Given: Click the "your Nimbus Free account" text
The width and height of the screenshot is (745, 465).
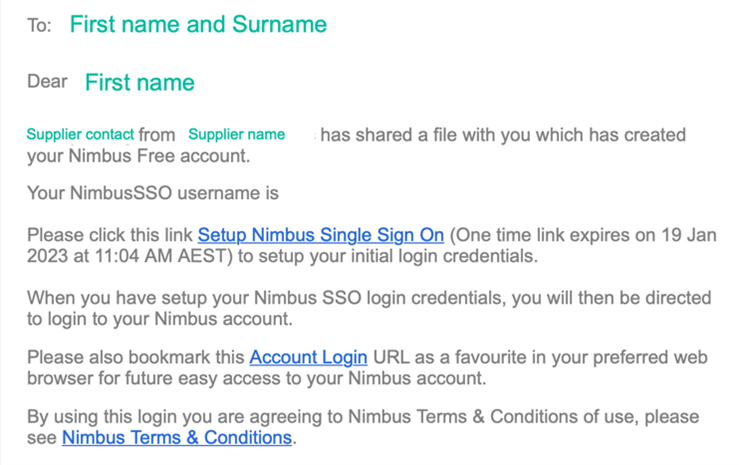Looking at the screenshot, I should click(138, 156).
